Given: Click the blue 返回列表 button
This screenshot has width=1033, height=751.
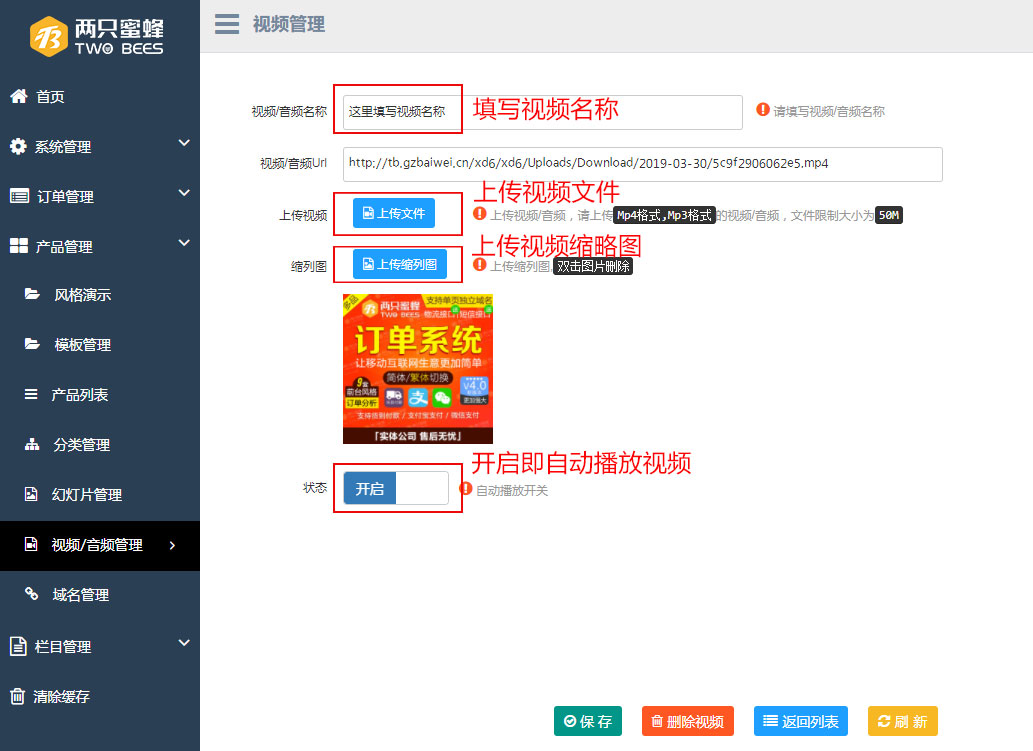Looking at the screenshot, I should (x=801, y=721).
